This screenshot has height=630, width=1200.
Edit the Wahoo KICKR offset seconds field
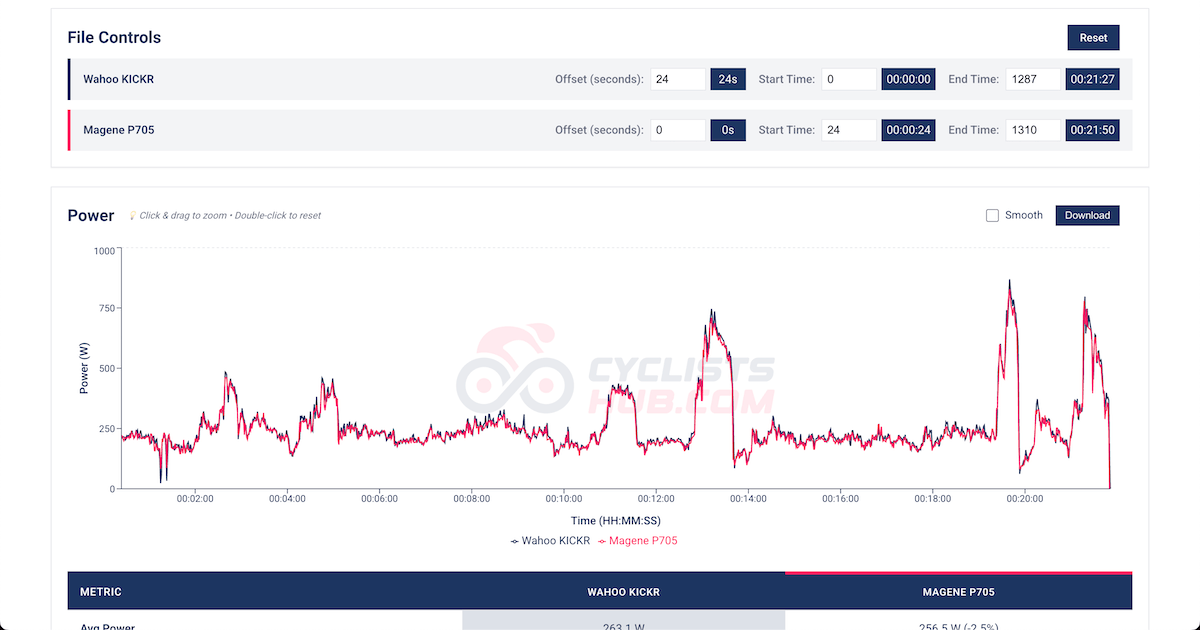point(678,79)
